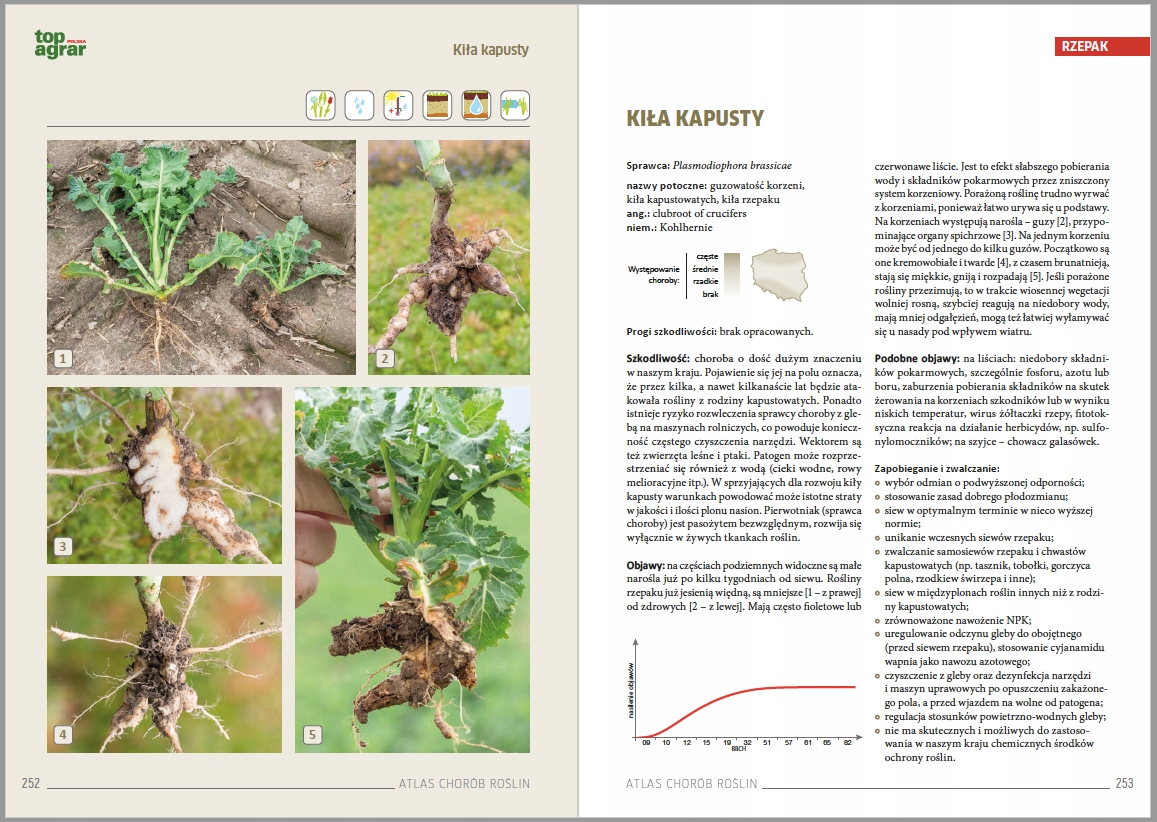Click the soil layers profile icon
The image size is (1157, 822).
pyautogui.click(x=438, y=105)
